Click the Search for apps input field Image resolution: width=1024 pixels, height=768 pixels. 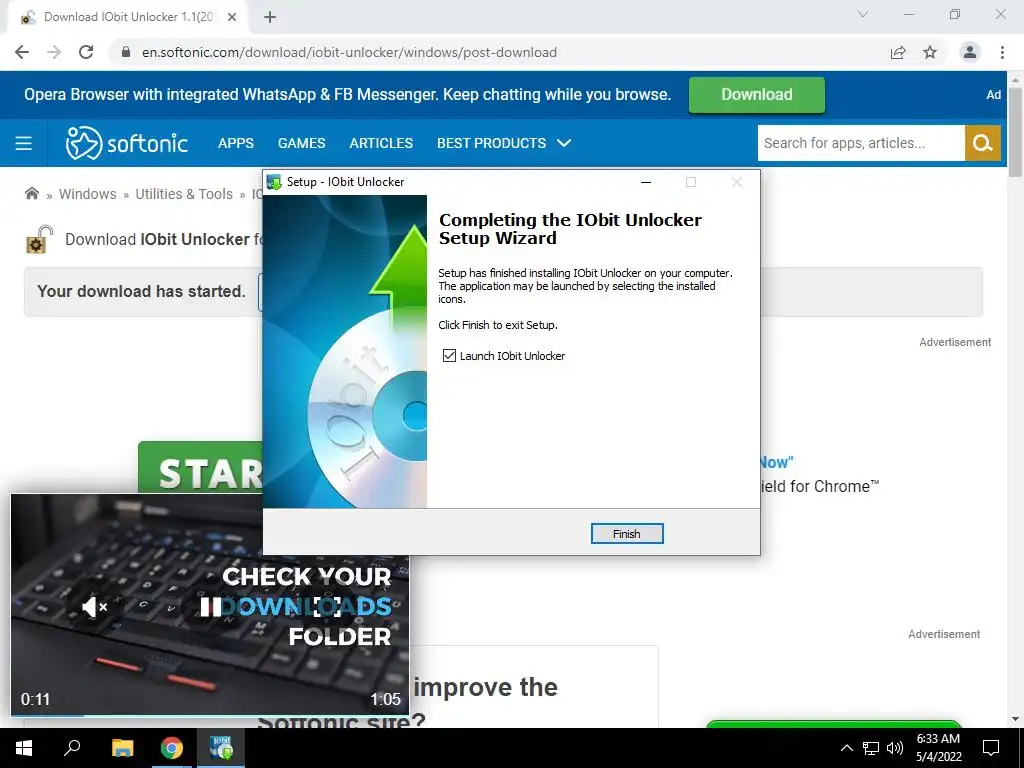click(x=861, y=143)
